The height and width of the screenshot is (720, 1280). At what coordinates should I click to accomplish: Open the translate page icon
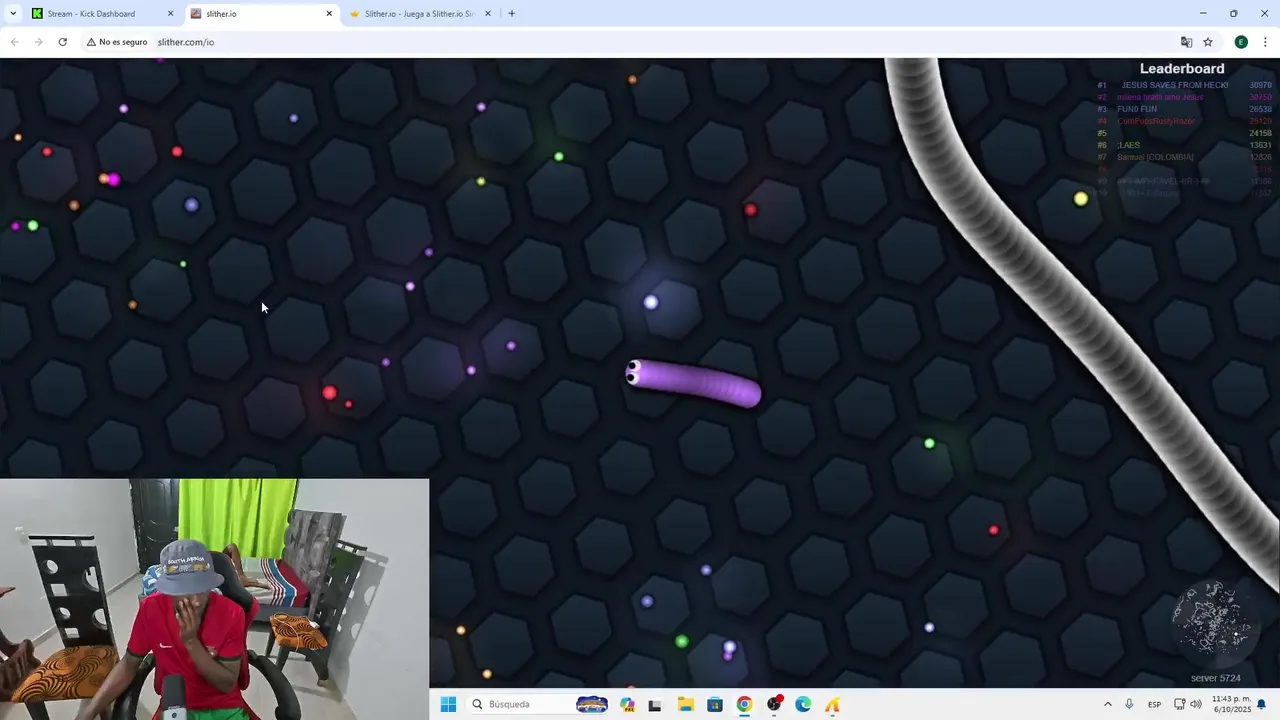(1186, 42)
